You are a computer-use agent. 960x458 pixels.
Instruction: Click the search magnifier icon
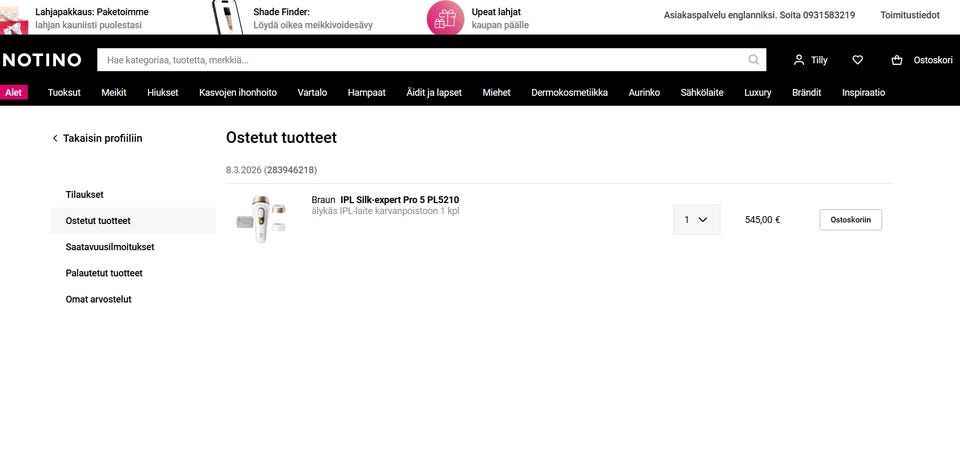[x=754, y=60]
